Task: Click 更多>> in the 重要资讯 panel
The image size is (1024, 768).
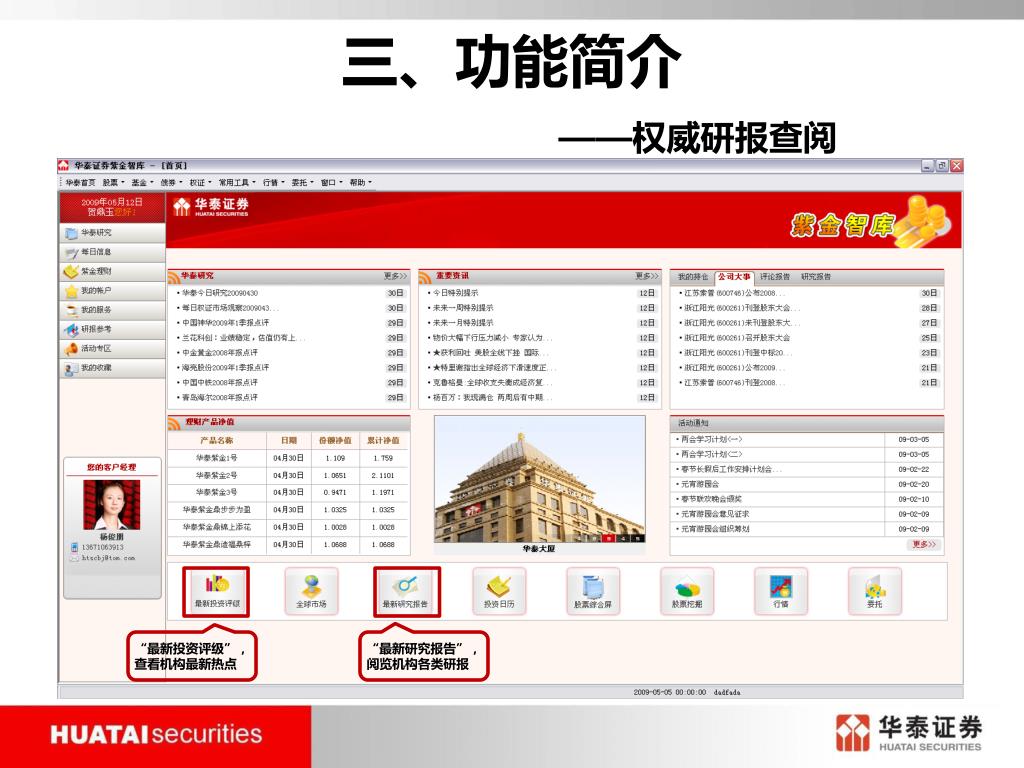Action: point(647,277)
